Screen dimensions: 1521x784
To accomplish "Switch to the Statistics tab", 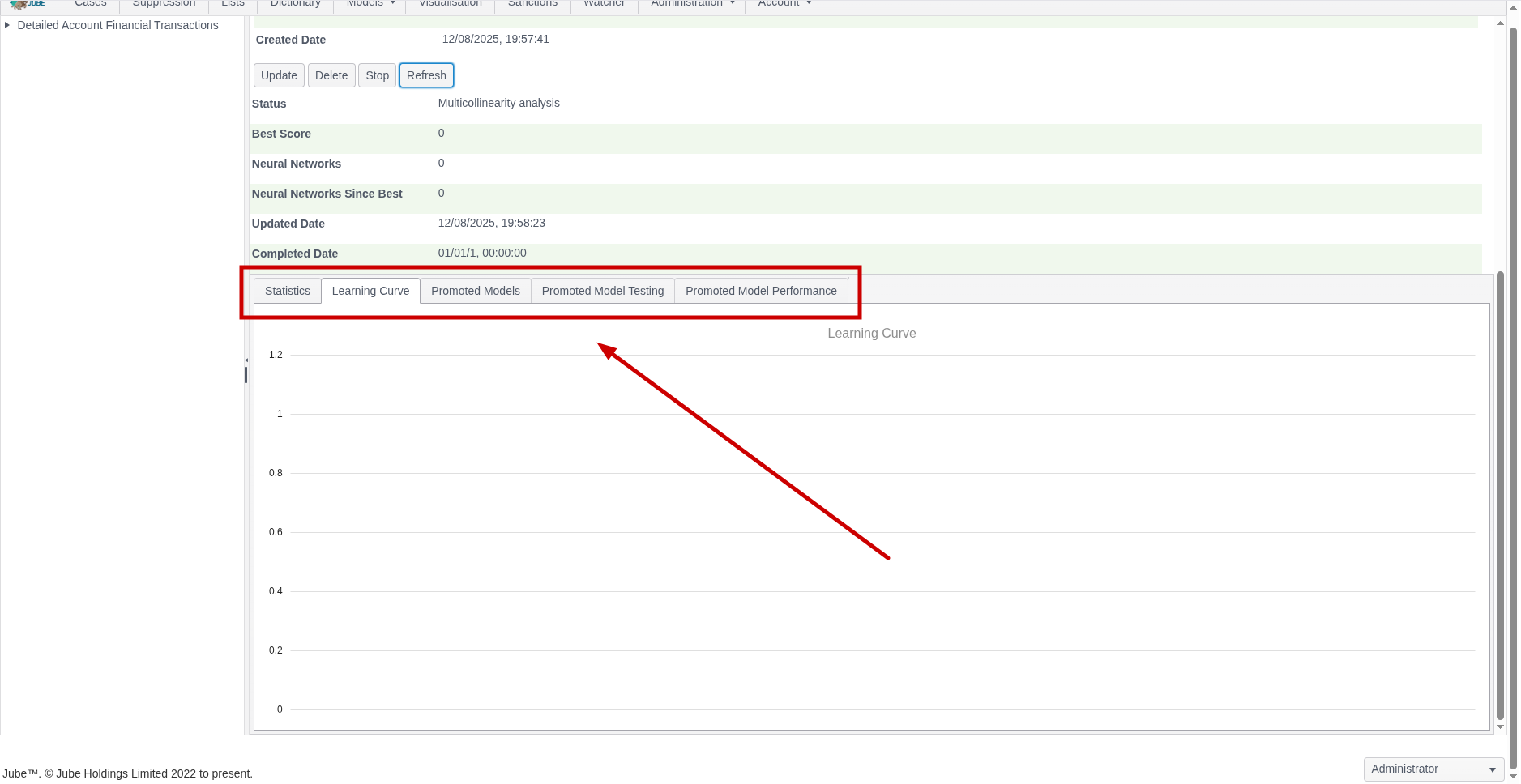I will click(288, 291).
